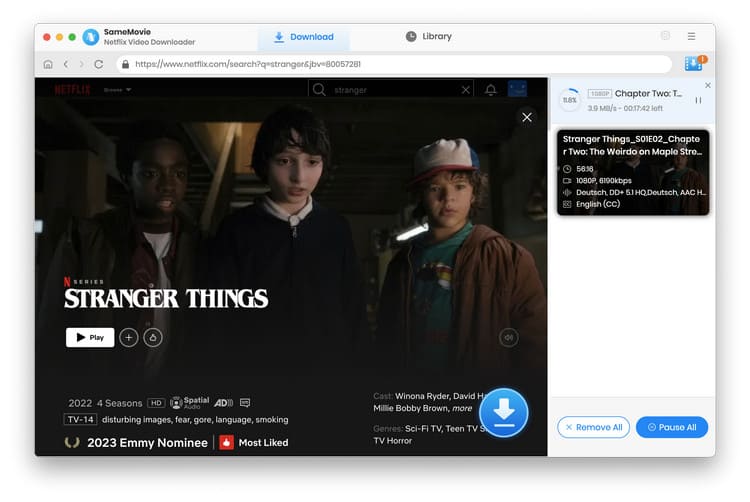750x502 pixels.
Task: Click the TV Horror genre link
Action: point(393,441)
